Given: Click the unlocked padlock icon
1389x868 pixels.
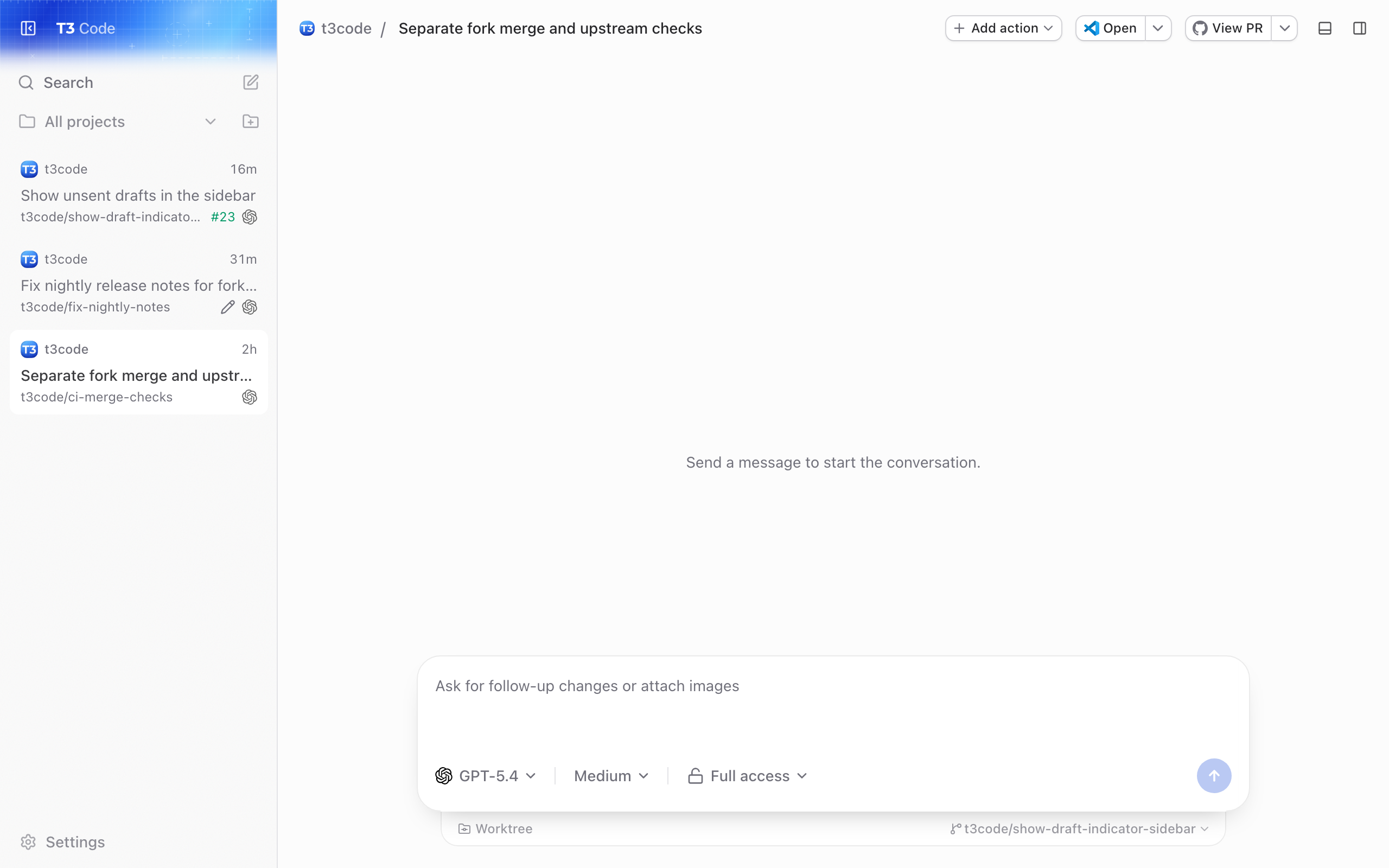Looking at the screenshot, I should [x=696, y=776].
